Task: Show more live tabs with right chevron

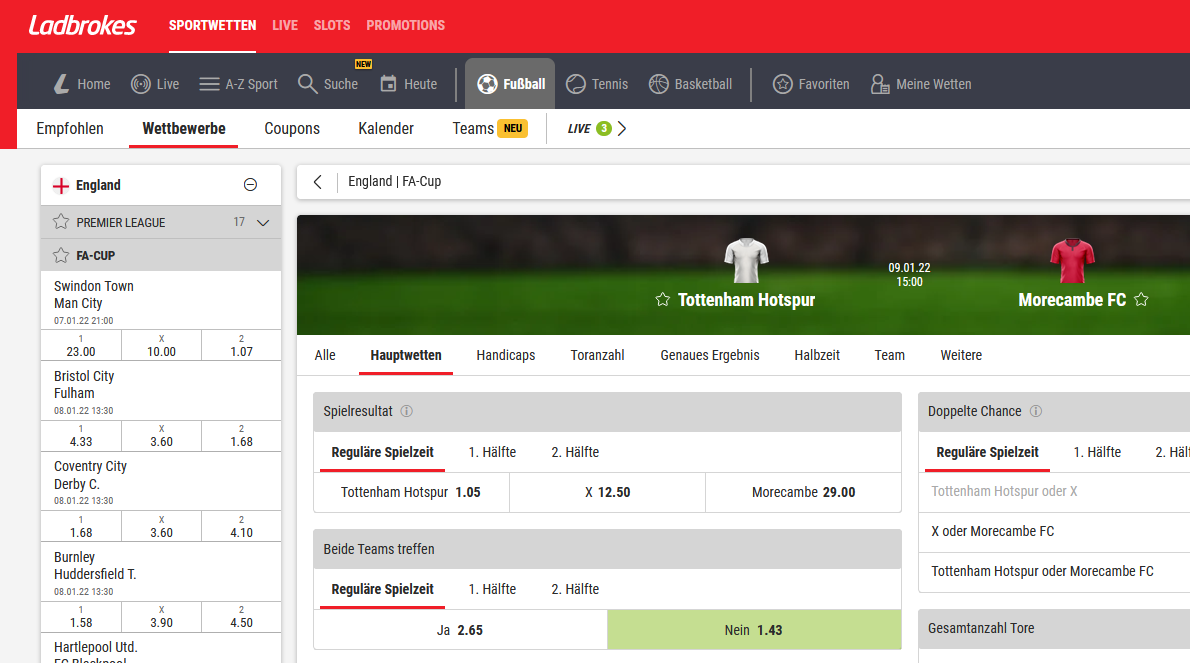Action: (622, 129)
